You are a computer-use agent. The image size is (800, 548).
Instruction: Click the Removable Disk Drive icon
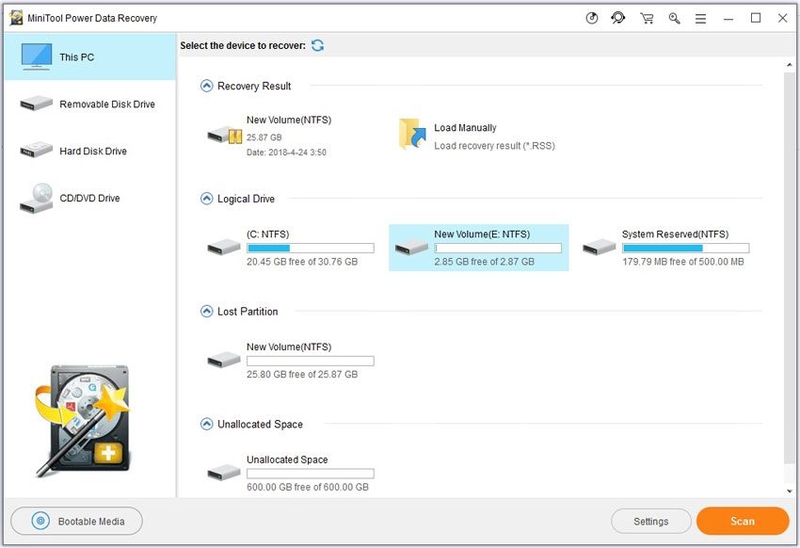tap(36, 104)
